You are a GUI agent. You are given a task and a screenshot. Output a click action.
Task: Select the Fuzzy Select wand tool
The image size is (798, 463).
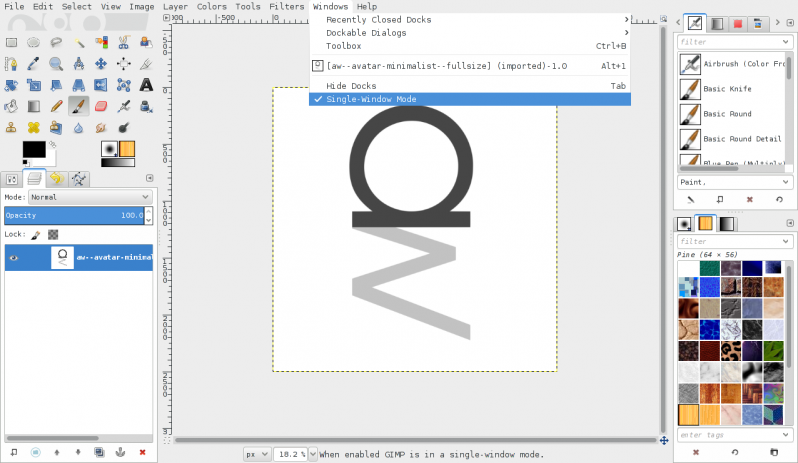click(79, 42)
